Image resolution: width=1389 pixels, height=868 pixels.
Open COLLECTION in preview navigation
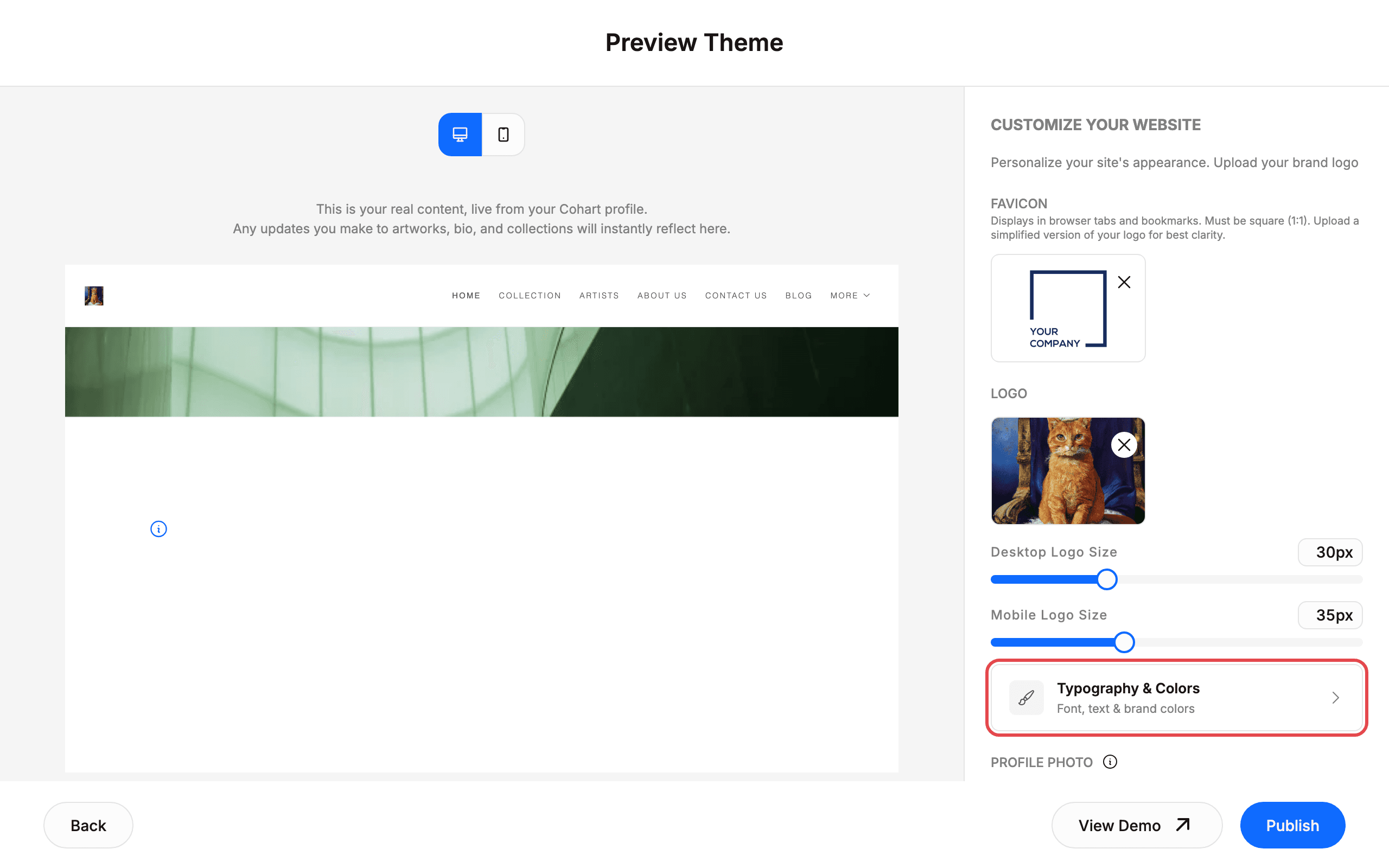click(x=530, y=296)
